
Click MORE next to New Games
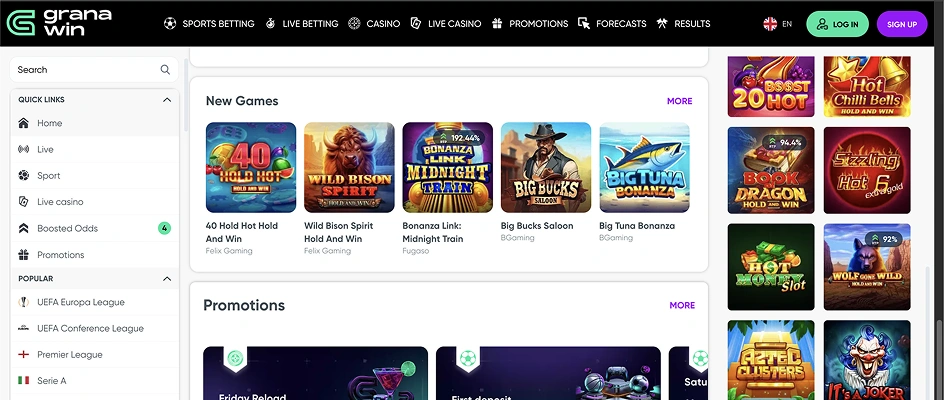point(679,101)
